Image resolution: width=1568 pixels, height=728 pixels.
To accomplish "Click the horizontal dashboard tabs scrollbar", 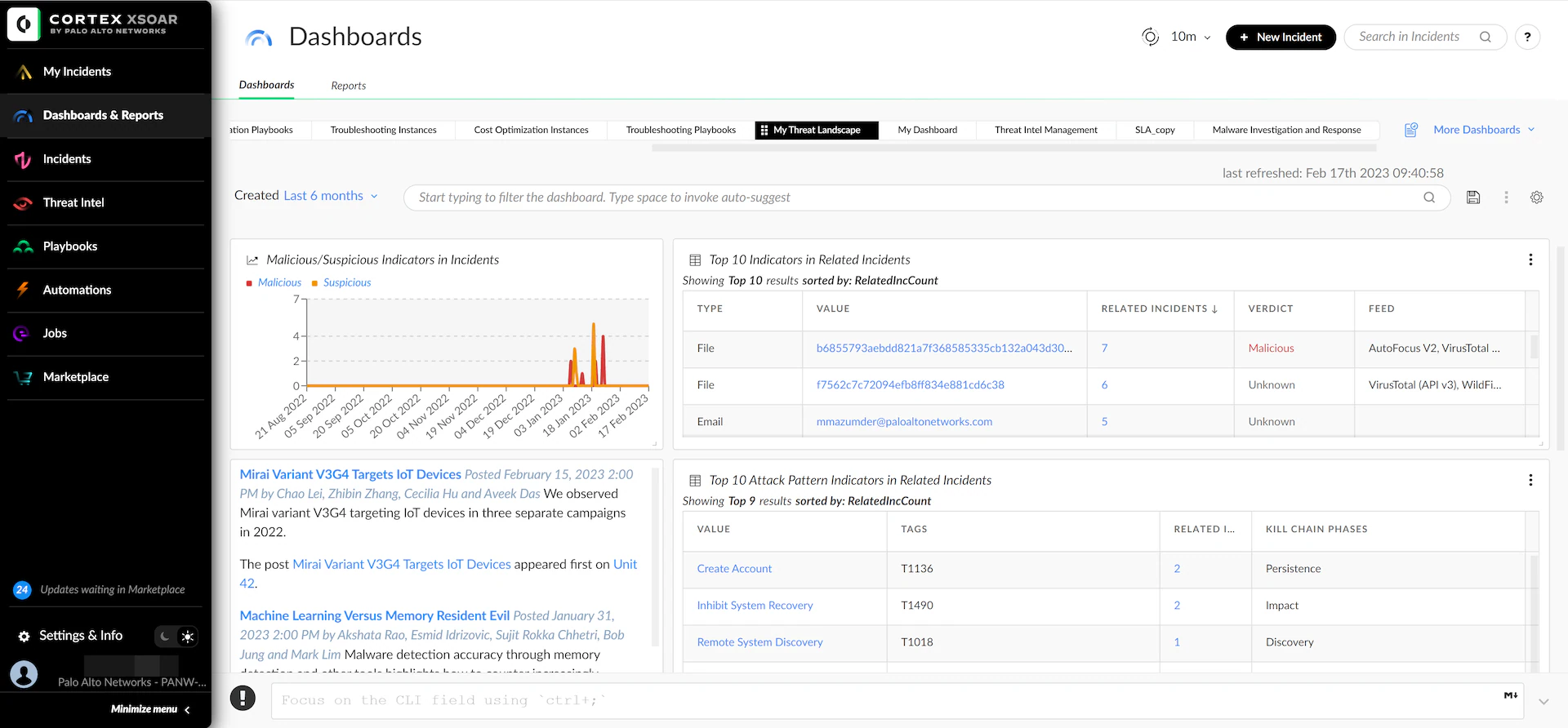I will pos(1013,149).
